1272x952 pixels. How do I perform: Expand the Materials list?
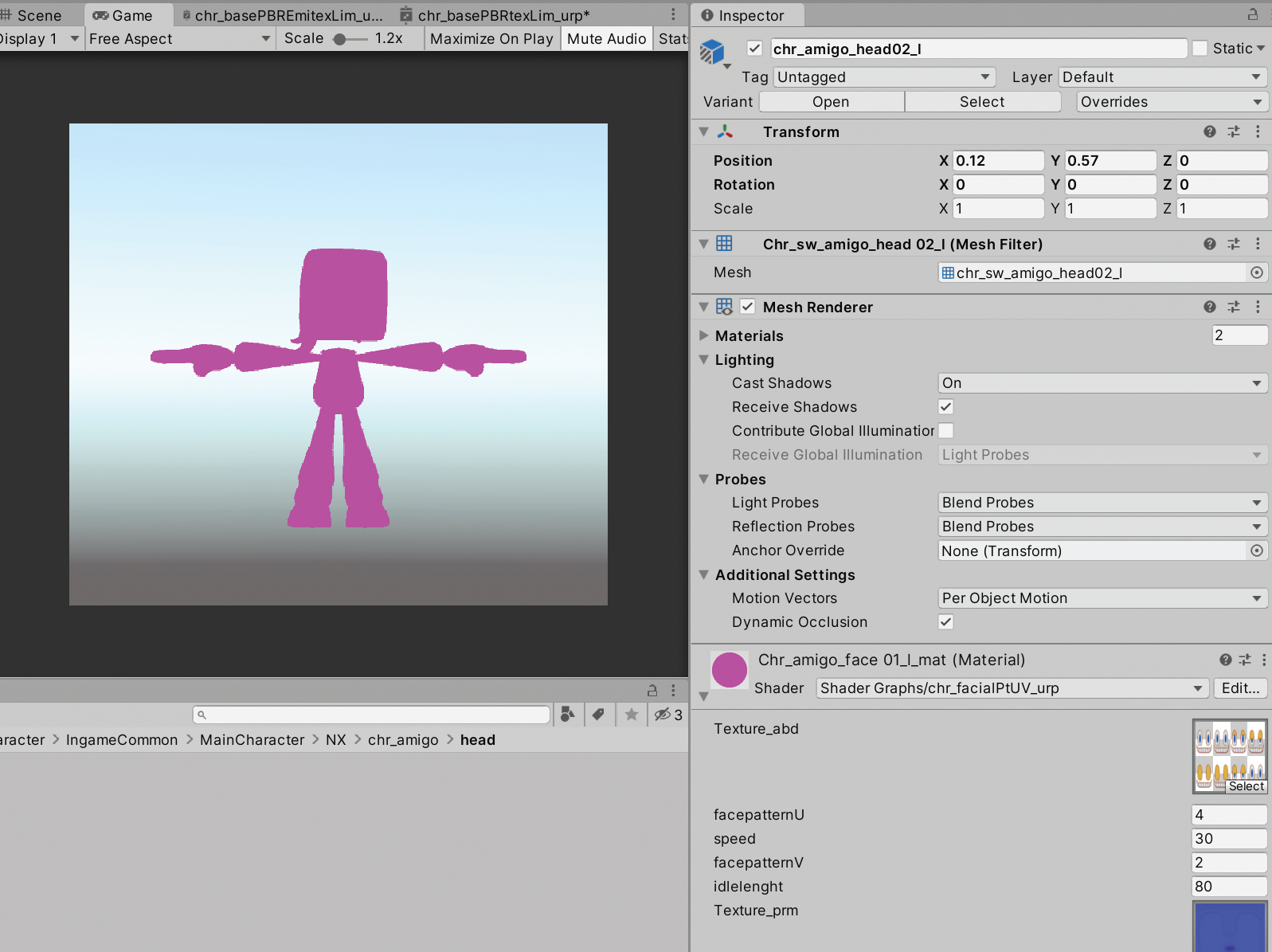coord(704,335)
